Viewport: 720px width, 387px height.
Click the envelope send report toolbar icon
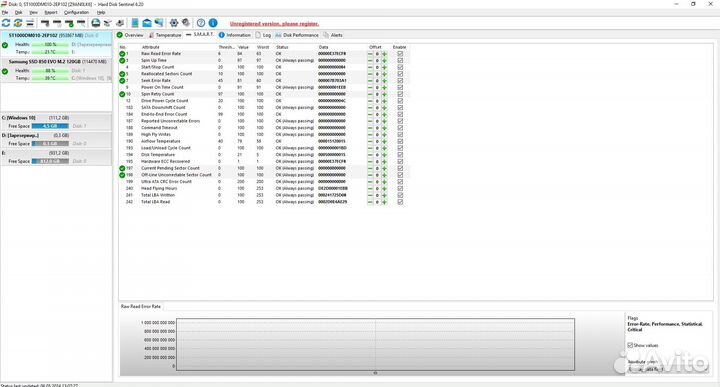(147, 22)
